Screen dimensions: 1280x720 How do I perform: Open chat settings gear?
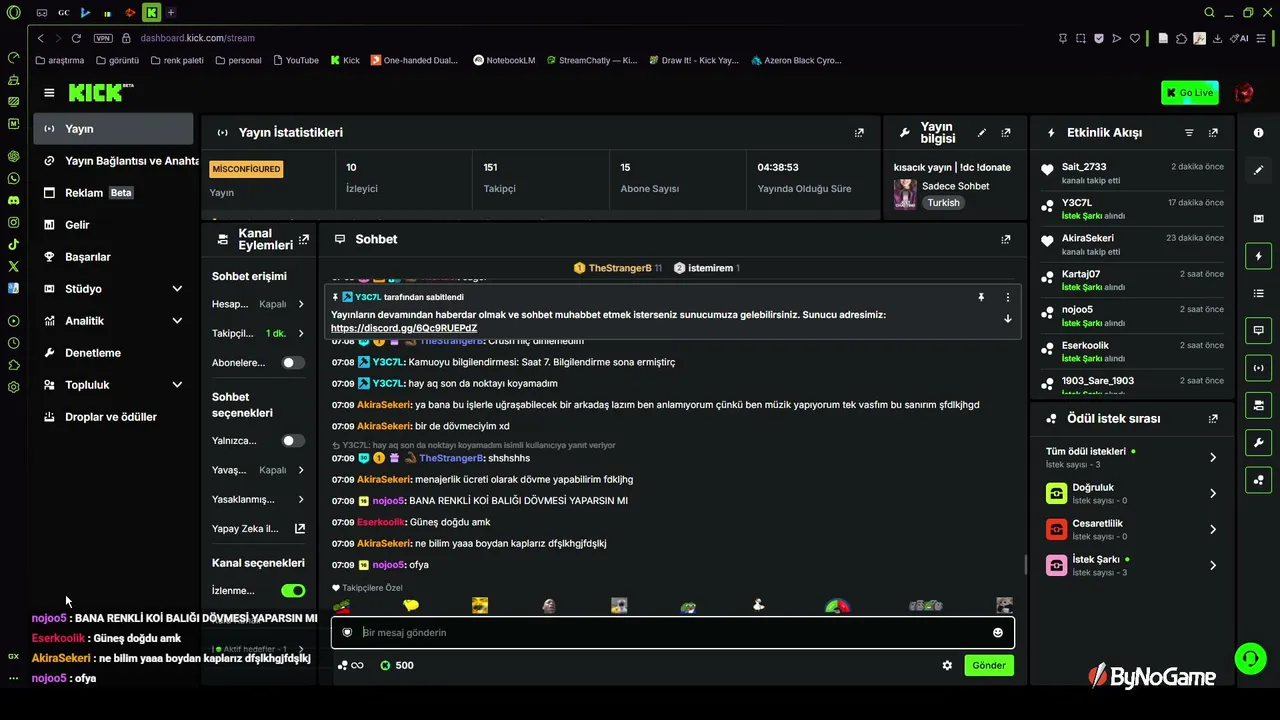(x=947, y=666)
